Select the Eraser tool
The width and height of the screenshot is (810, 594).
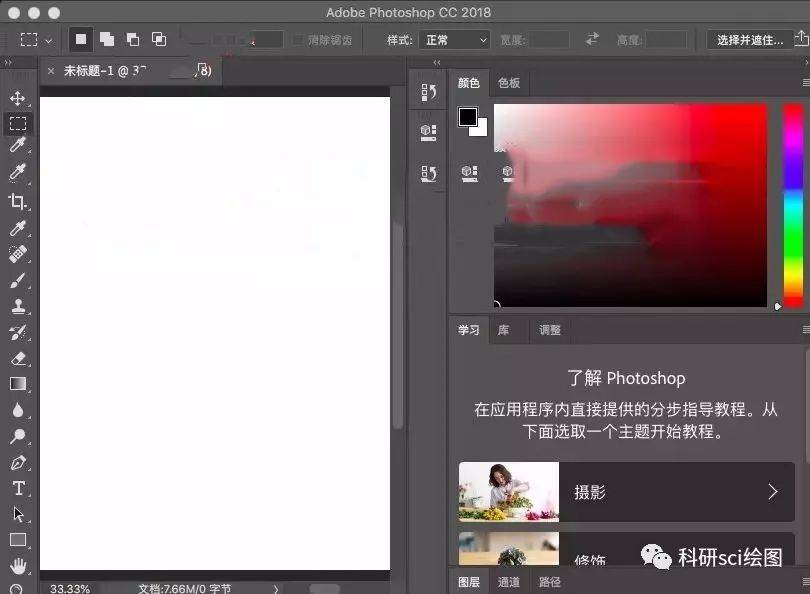tap(18, 358)
